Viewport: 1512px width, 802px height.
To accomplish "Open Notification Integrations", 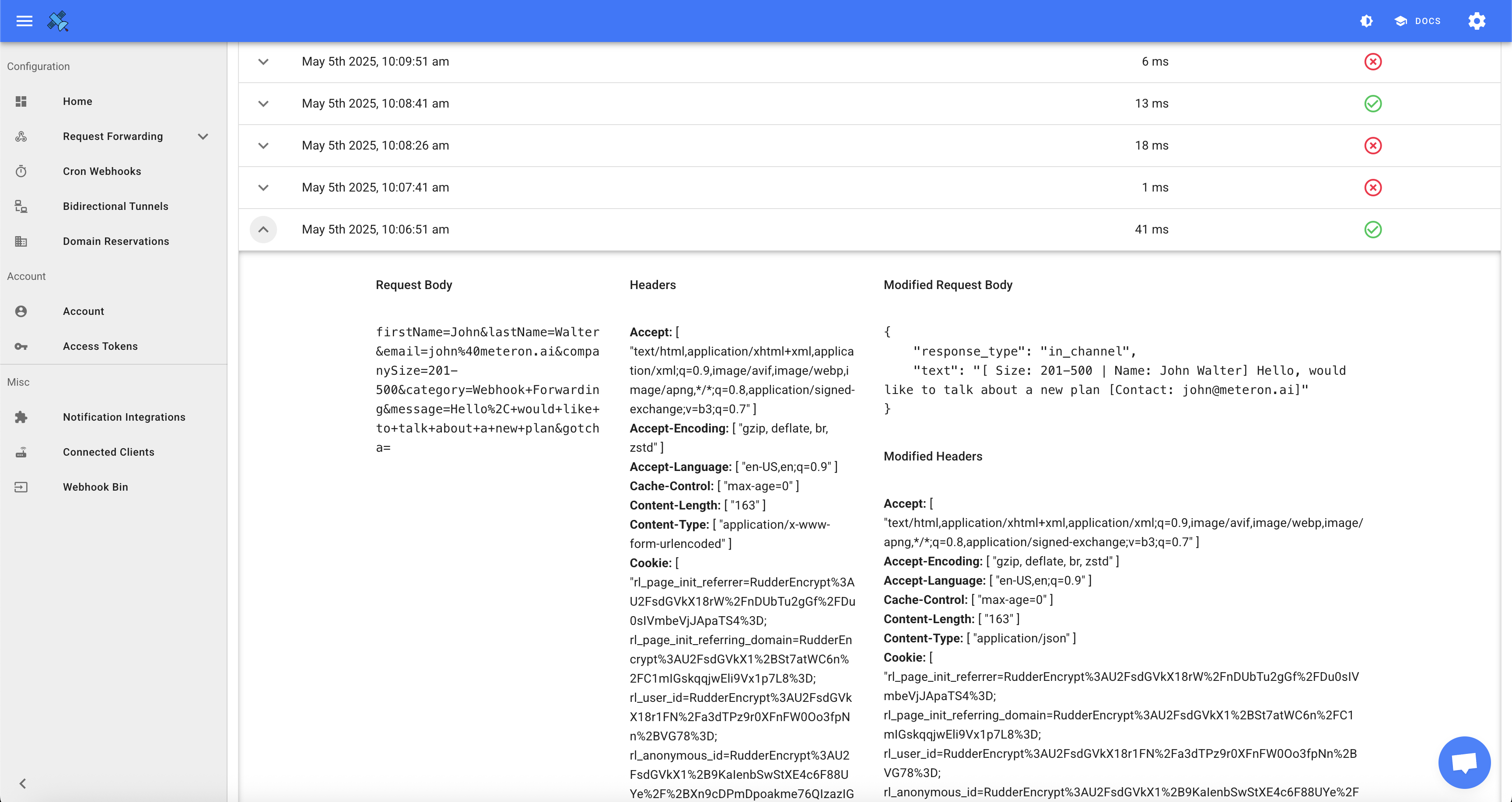I will tap(124, 417).
